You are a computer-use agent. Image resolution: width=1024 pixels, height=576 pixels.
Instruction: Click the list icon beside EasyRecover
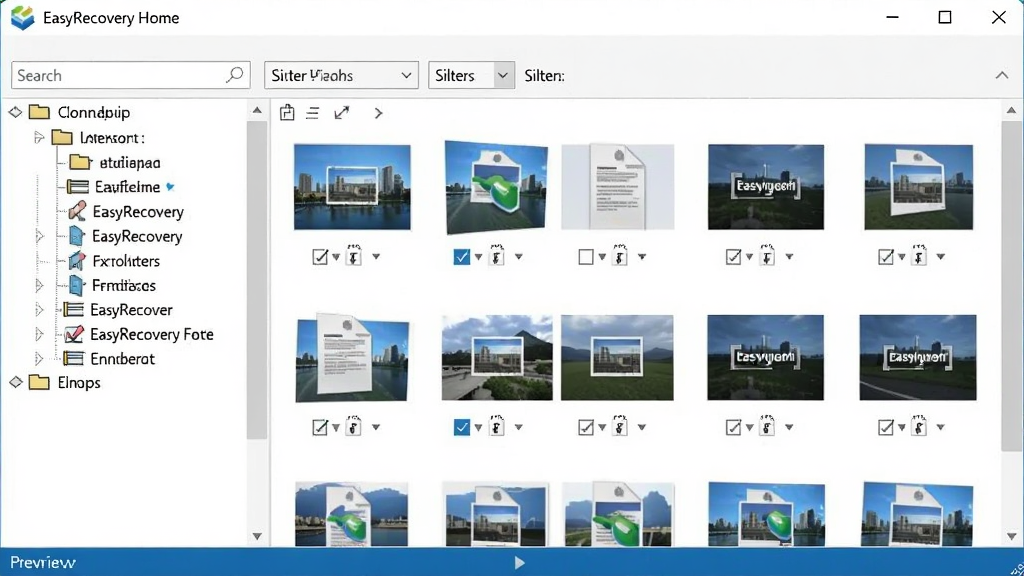pyautogui.click(x=73, y=310)
